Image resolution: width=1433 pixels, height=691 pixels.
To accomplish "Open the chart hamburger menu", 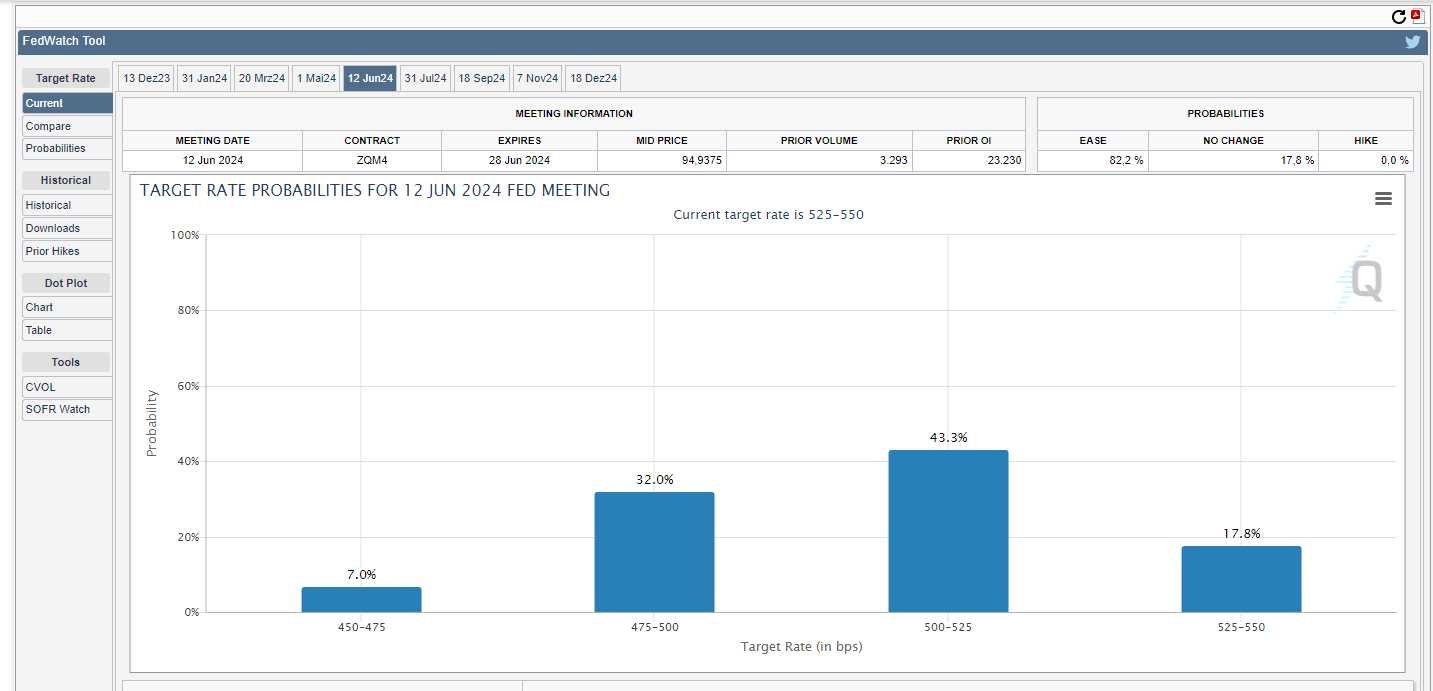I will (x=1383, y=199).
